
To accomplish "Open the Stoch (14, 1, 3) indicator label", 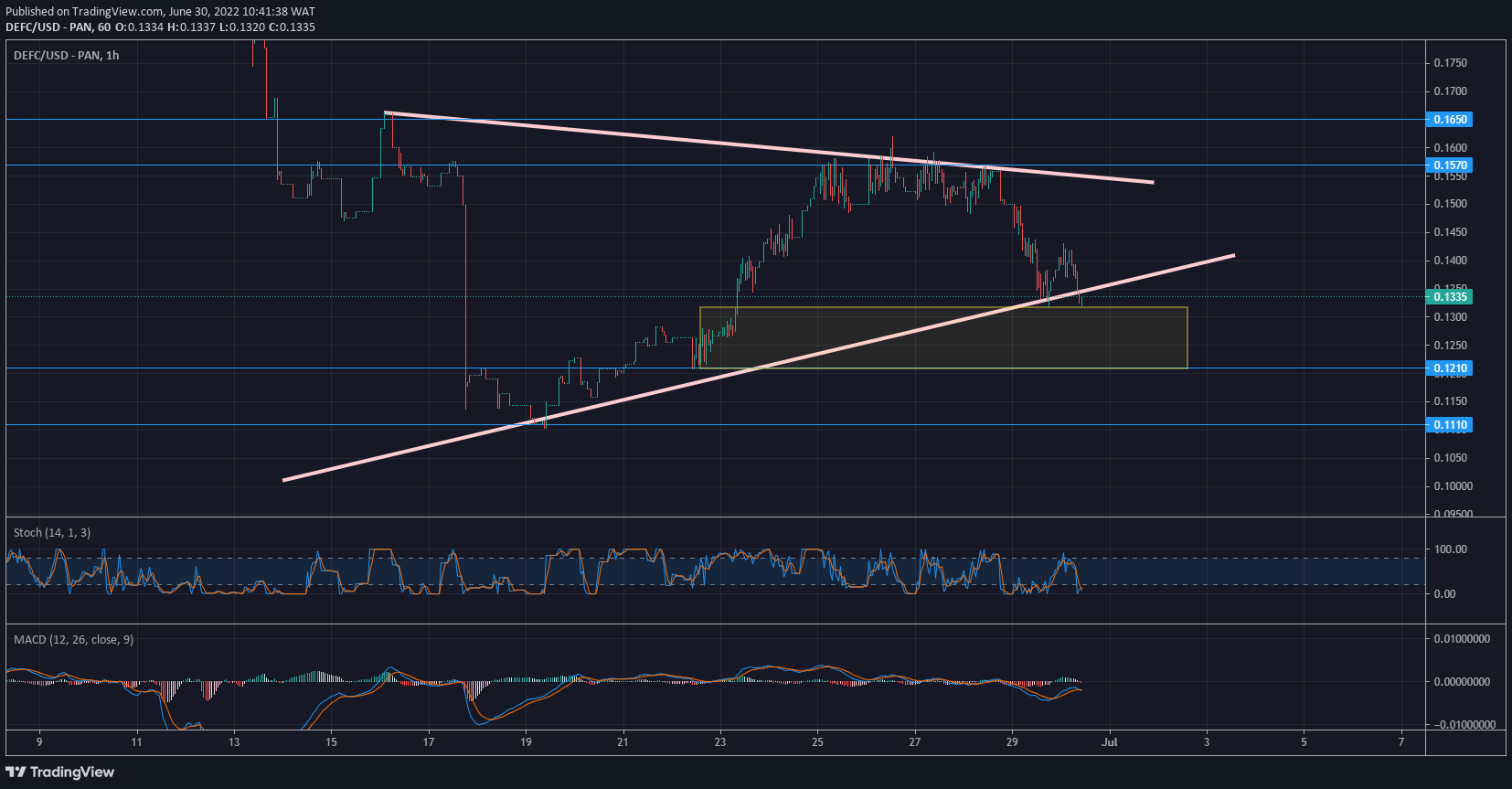I will (52, 533).
